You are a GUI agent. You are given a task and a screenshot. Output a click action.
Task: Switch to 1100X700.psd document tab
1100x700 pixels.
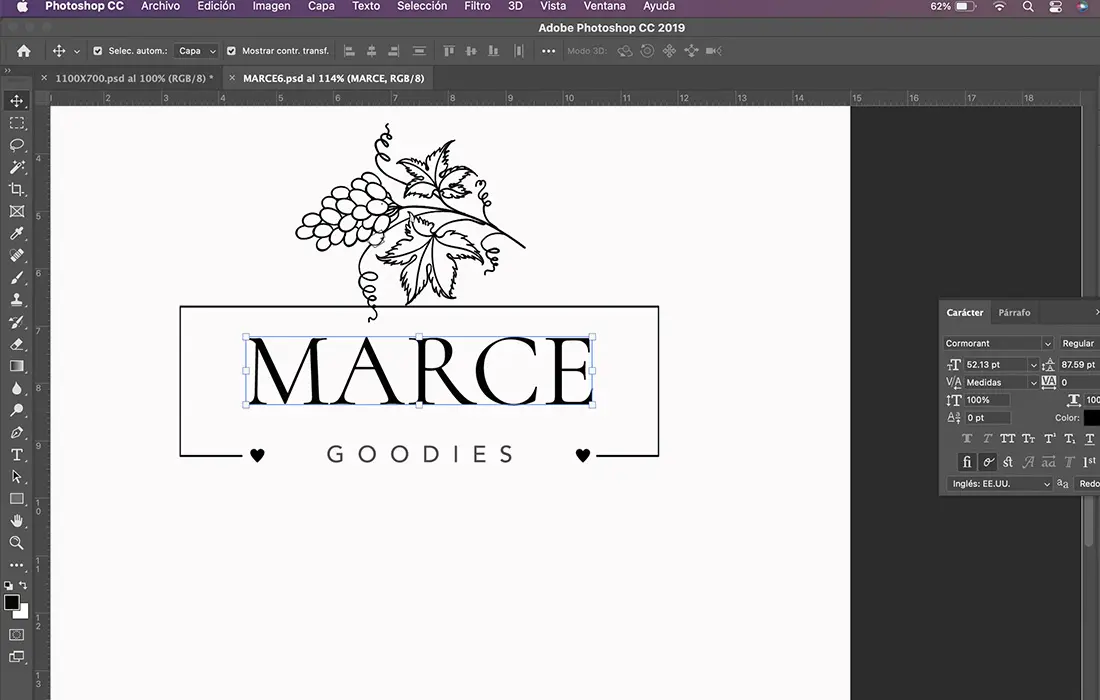134,78
